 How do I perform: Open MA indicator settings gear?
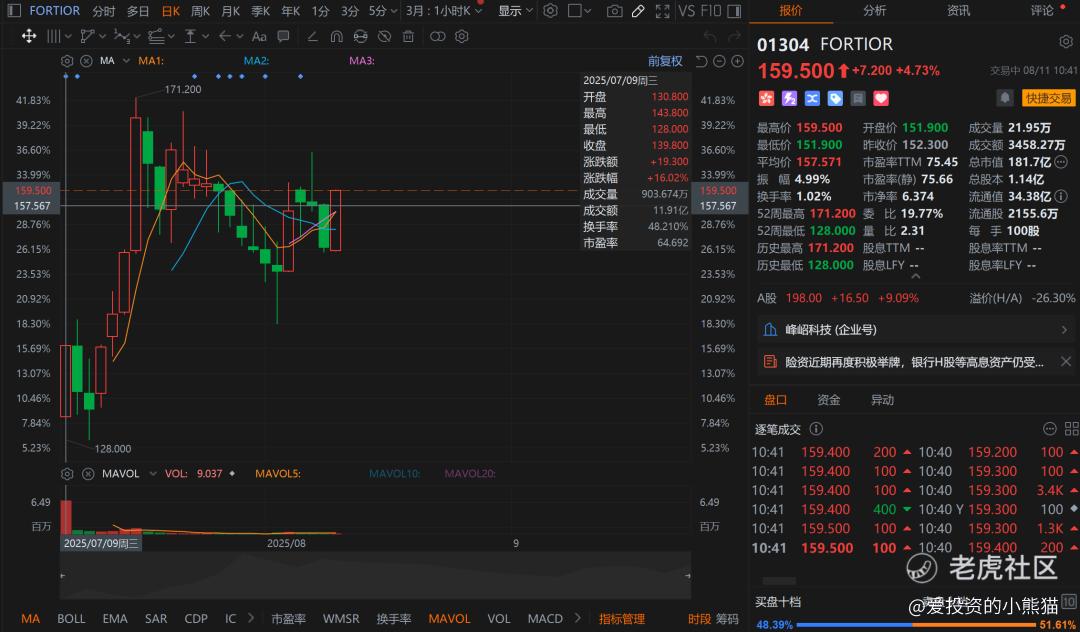[67, 61]
